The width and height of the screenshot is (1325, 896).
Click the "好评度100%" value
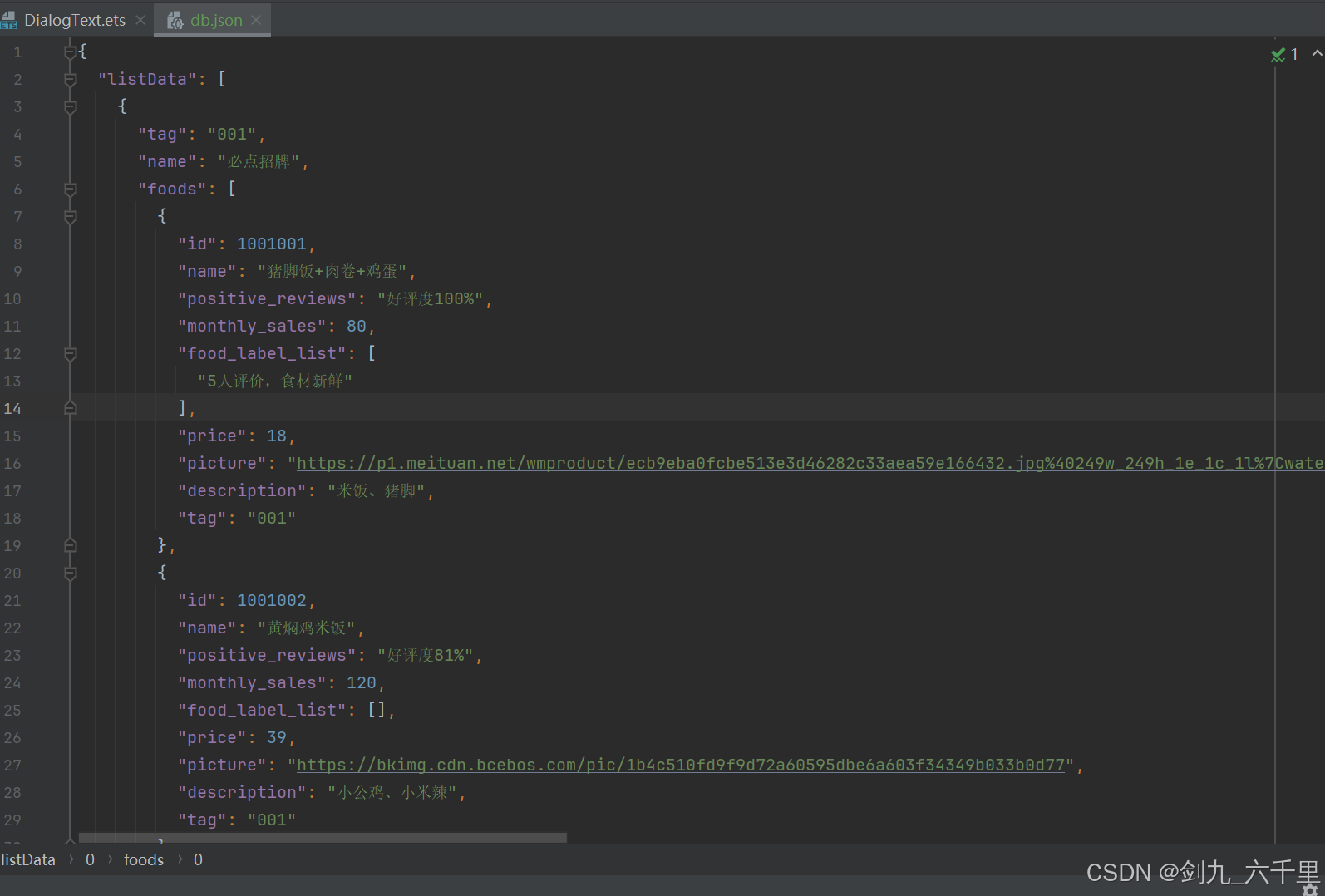click(x=431, y=299)
